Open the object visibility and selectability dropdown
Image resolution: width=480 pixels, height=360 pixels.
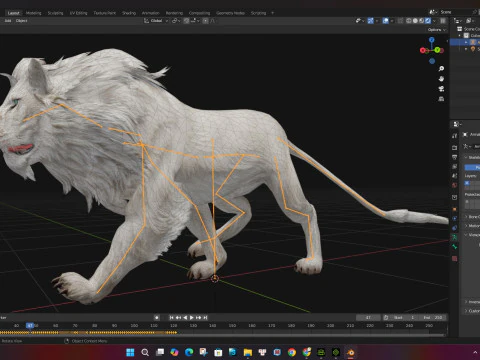pos(359,21)
